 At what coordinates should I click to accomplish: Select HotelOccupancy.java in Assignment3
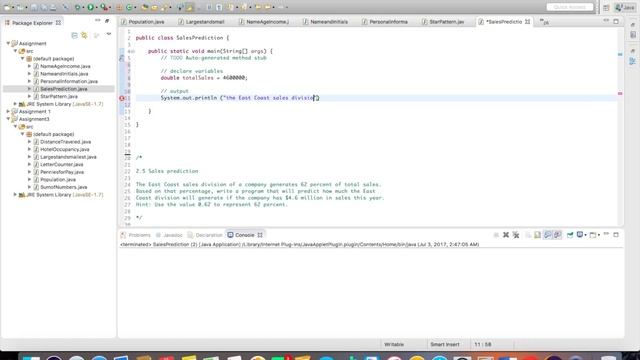(64, 149)
